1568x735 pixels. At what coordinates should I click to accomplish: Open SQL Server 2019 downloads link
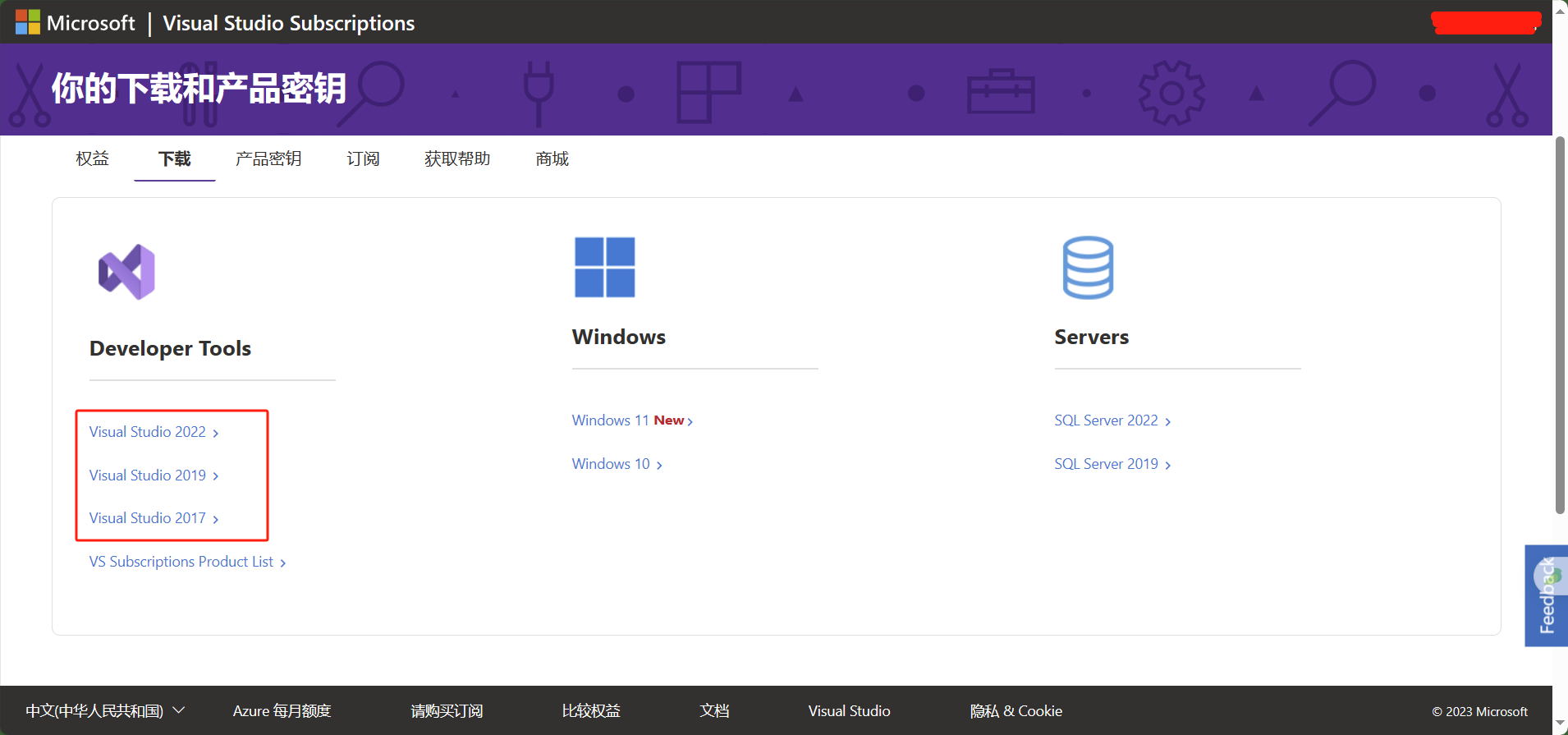(x=1113, y=464)
